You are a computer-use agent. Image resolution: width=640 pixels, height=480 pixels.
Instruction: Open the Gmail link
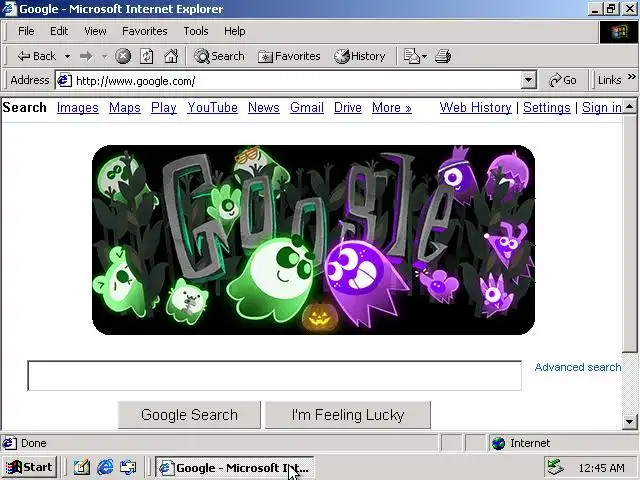(x=307, y=108)
